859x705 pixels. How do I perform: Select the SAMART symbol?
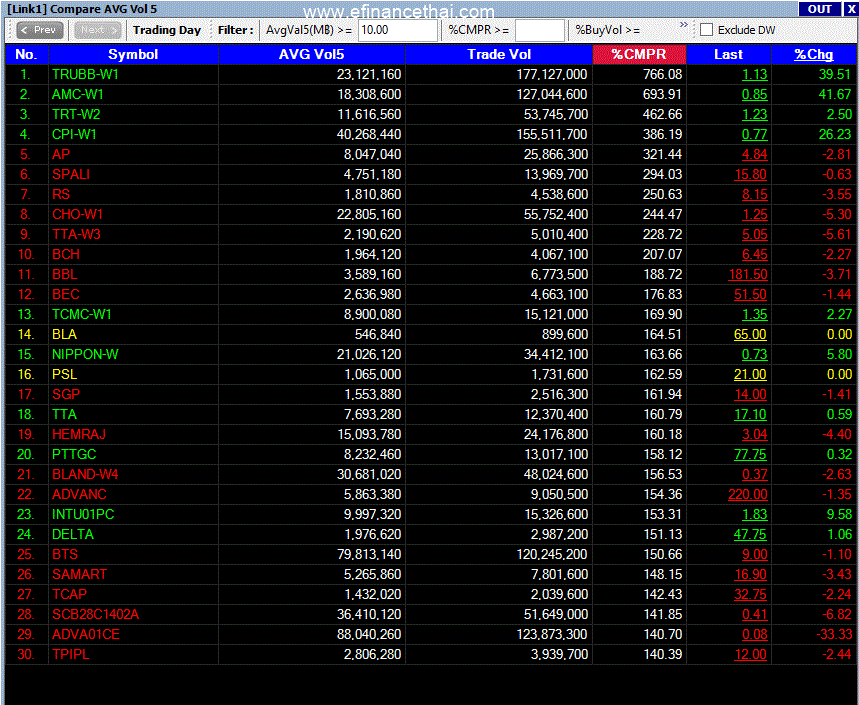point(79,575)
